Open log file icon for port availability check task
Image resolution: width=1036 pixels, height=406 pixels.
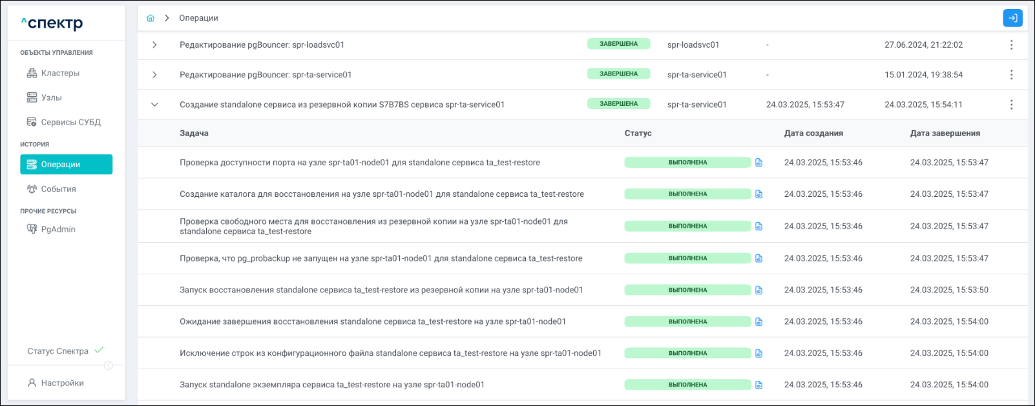(x=758, y=162)
